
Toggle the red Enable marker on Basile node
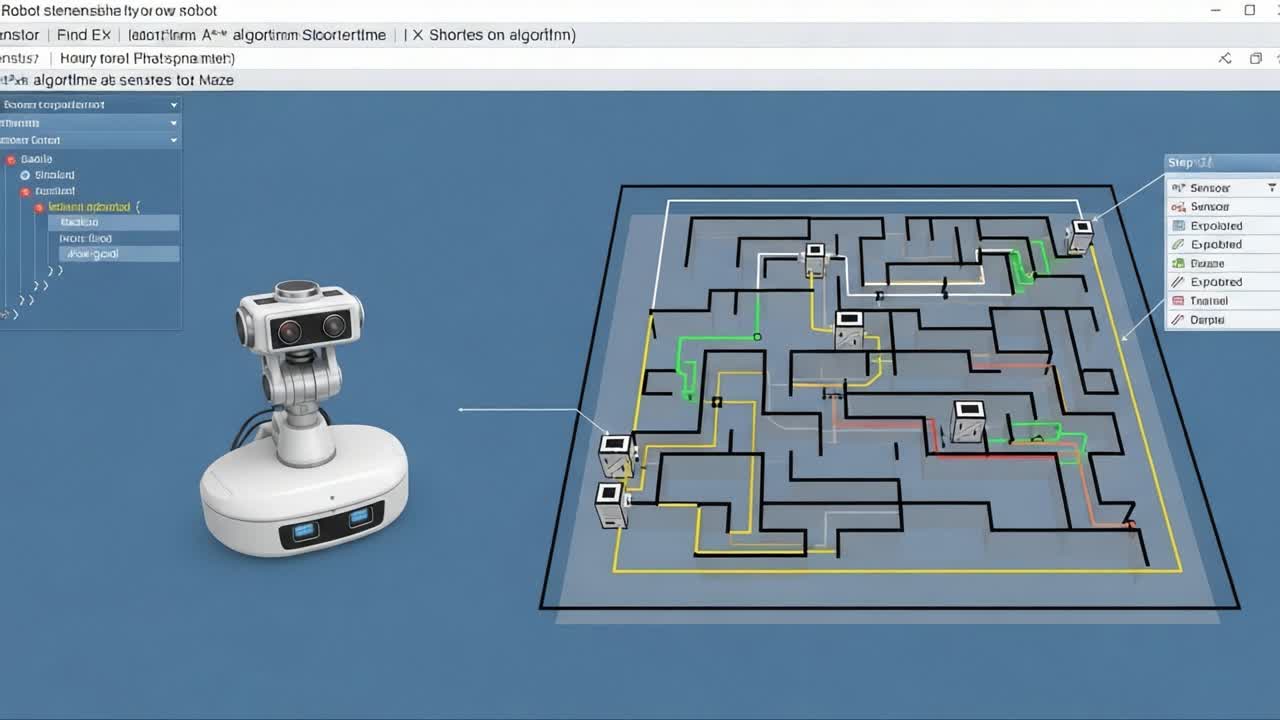10,158
